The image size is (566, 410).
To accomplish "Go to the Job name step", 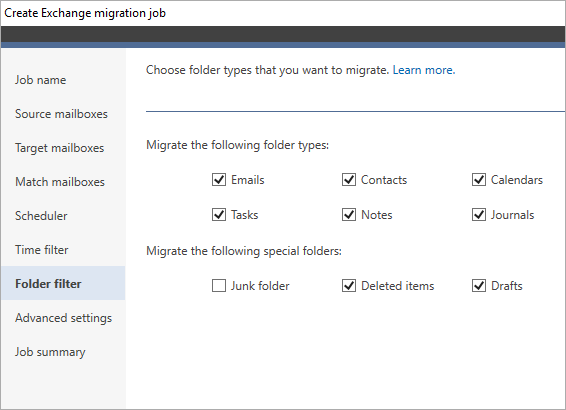I will 40,80.
